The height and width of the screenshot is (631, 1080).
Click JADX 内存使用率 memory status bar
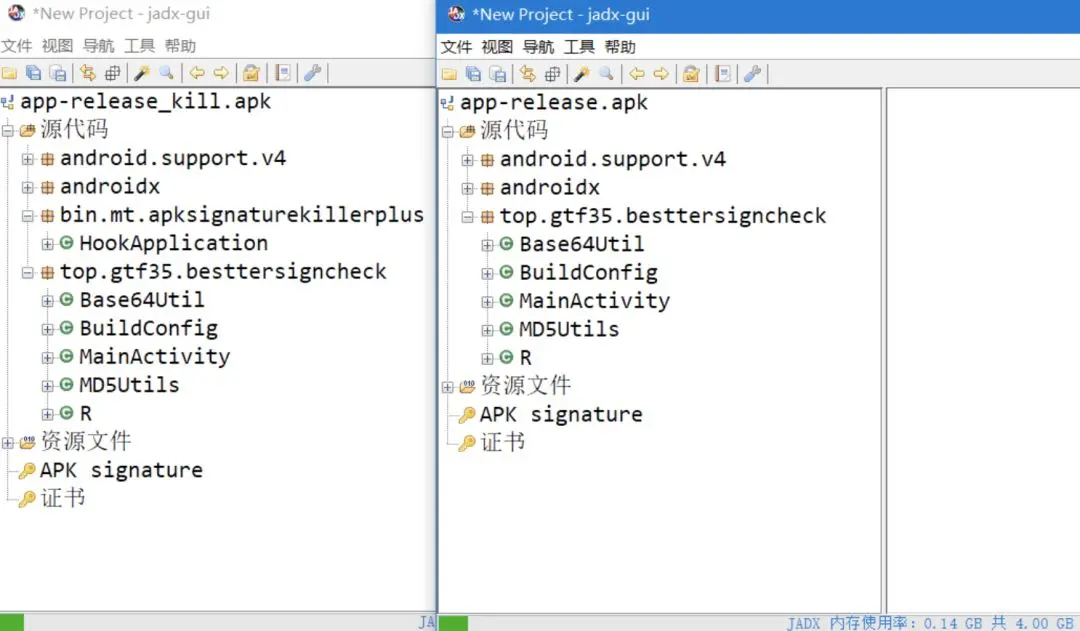pyautogui.click(x=931, y=623)
